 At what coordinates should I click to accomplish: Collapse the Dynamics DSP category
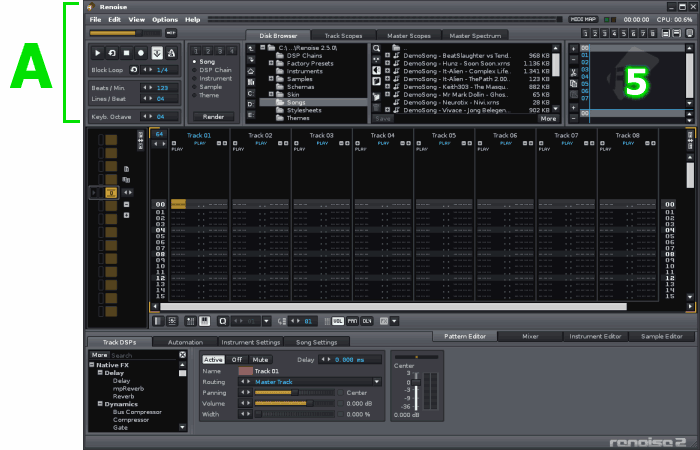coord(100,404)
